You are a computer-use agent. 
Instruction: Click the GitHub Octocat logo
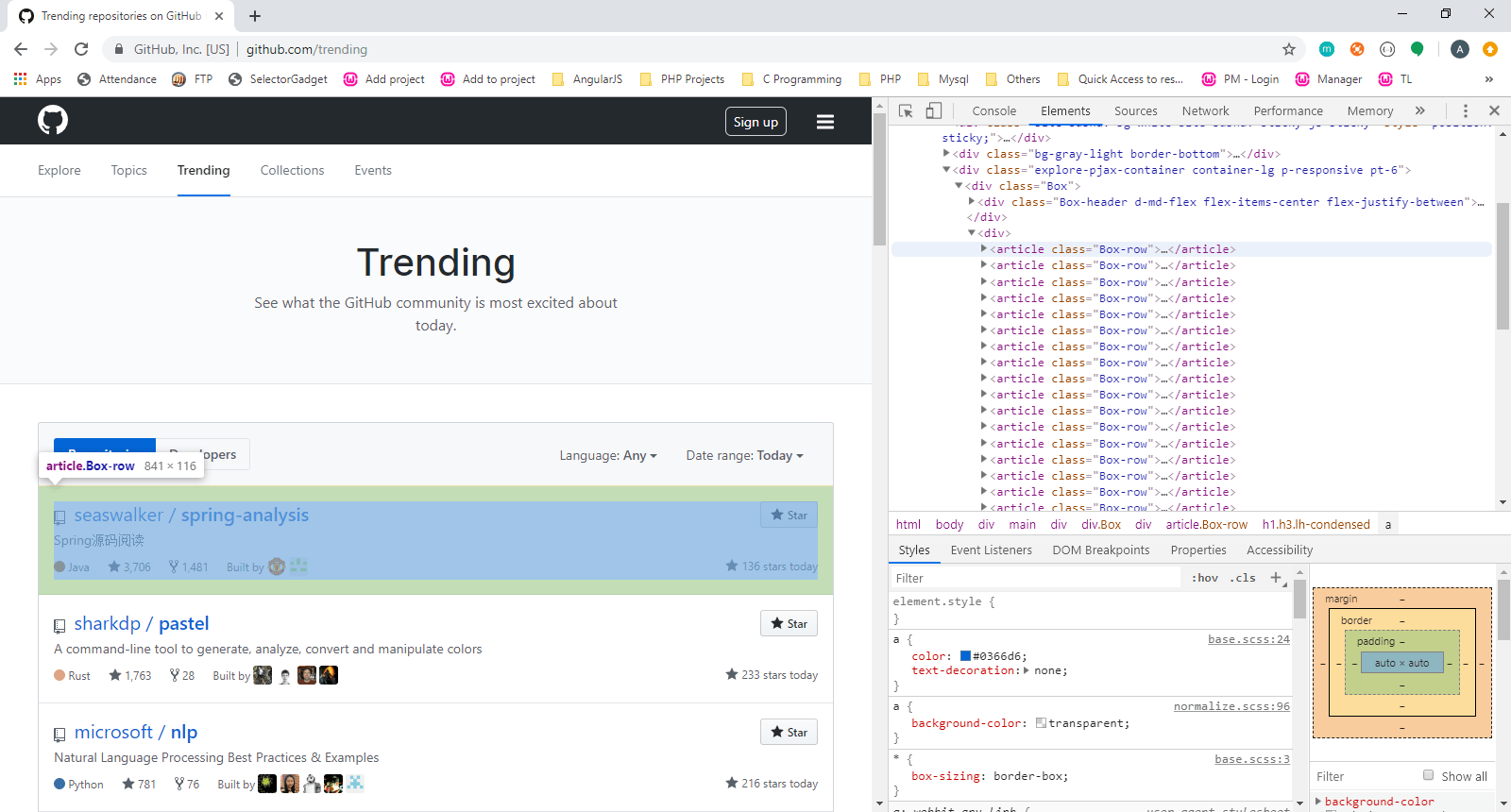(53, 120)
